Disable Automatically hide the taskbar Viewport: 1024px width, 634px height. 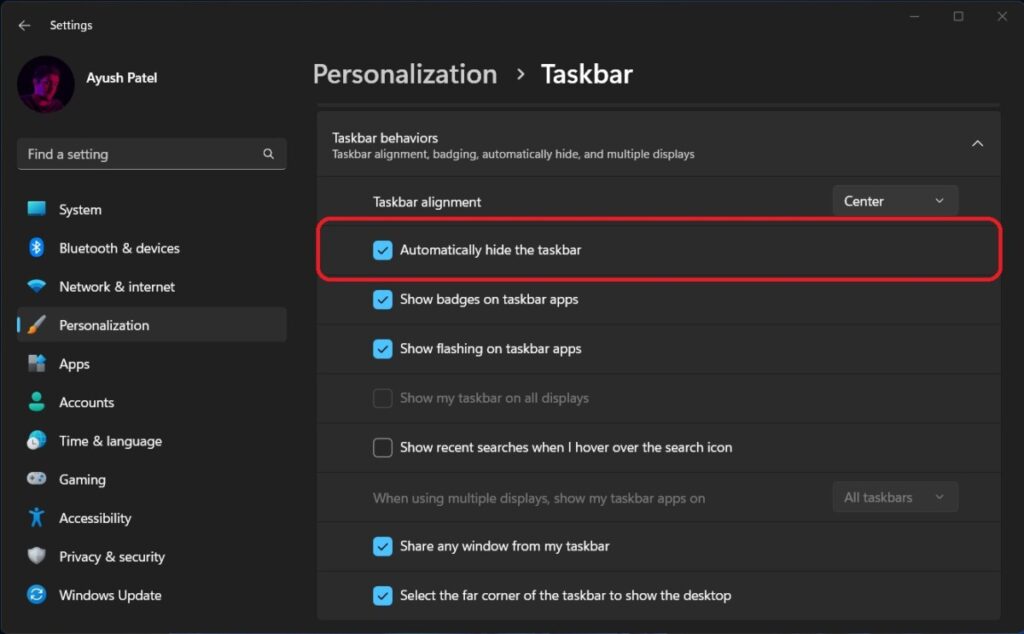pos(382,250)
